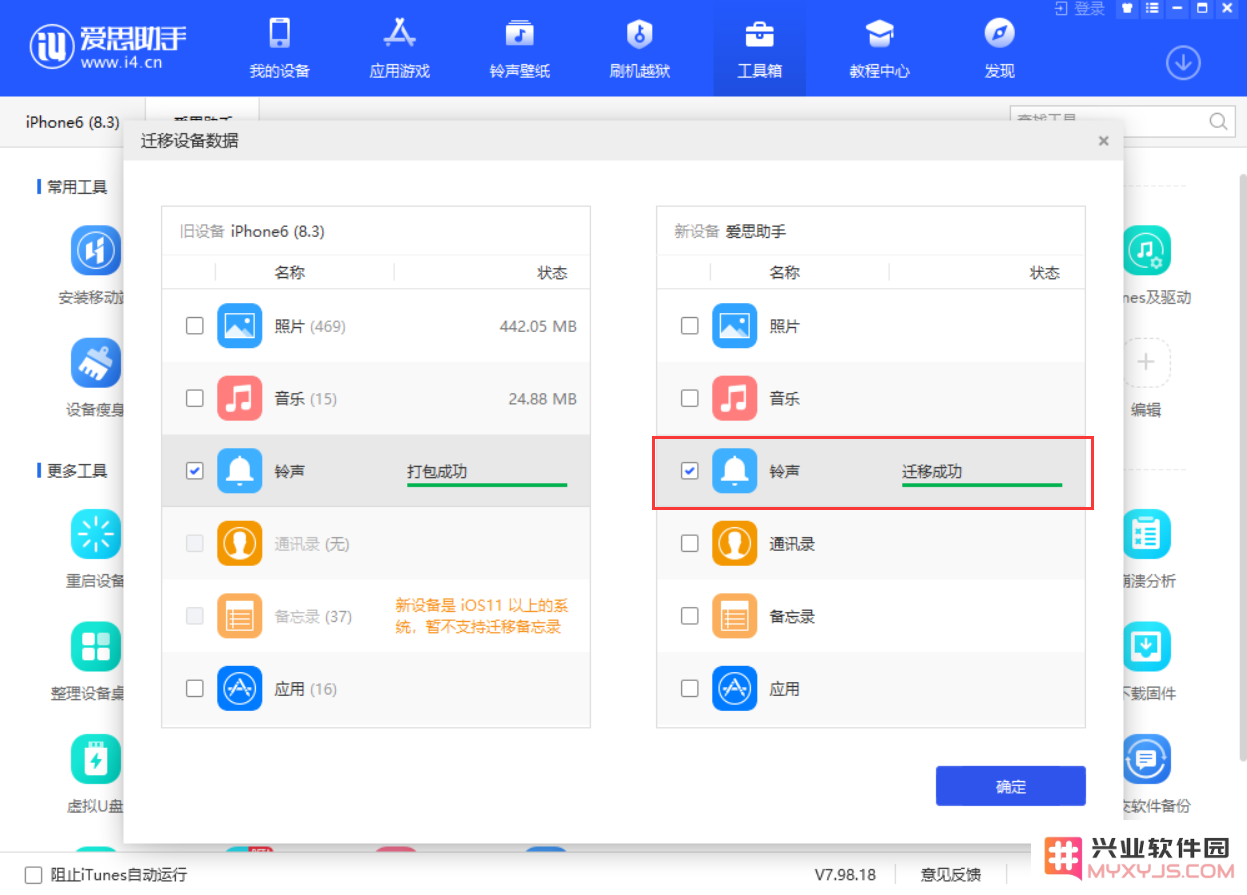1247x895 pixels.
Task: Open the 应用游戏 tab
Action: (399, 48)
